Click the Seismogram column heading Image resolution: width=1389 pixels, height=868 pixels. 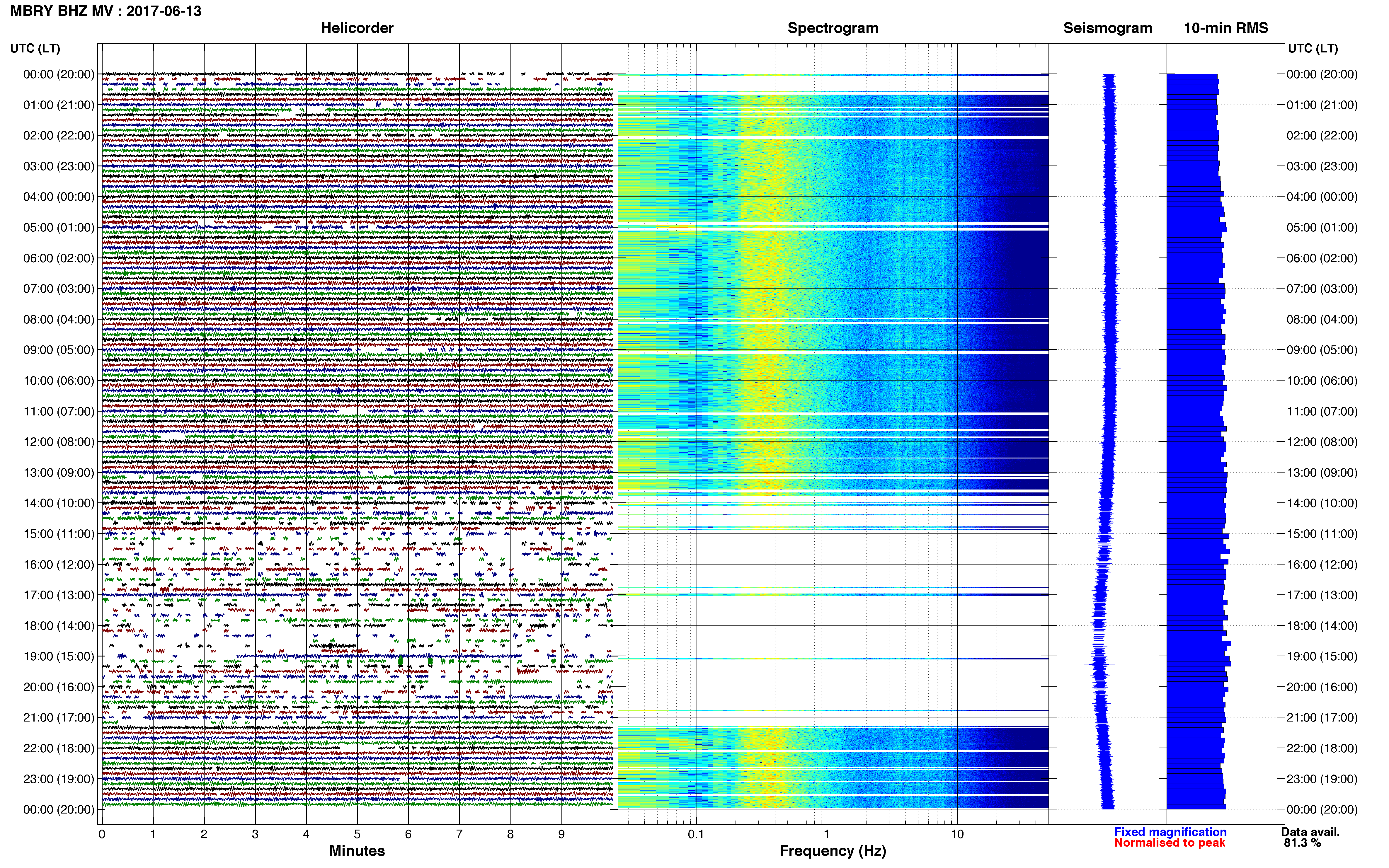pyautogui.click(x=1108, y=28)
